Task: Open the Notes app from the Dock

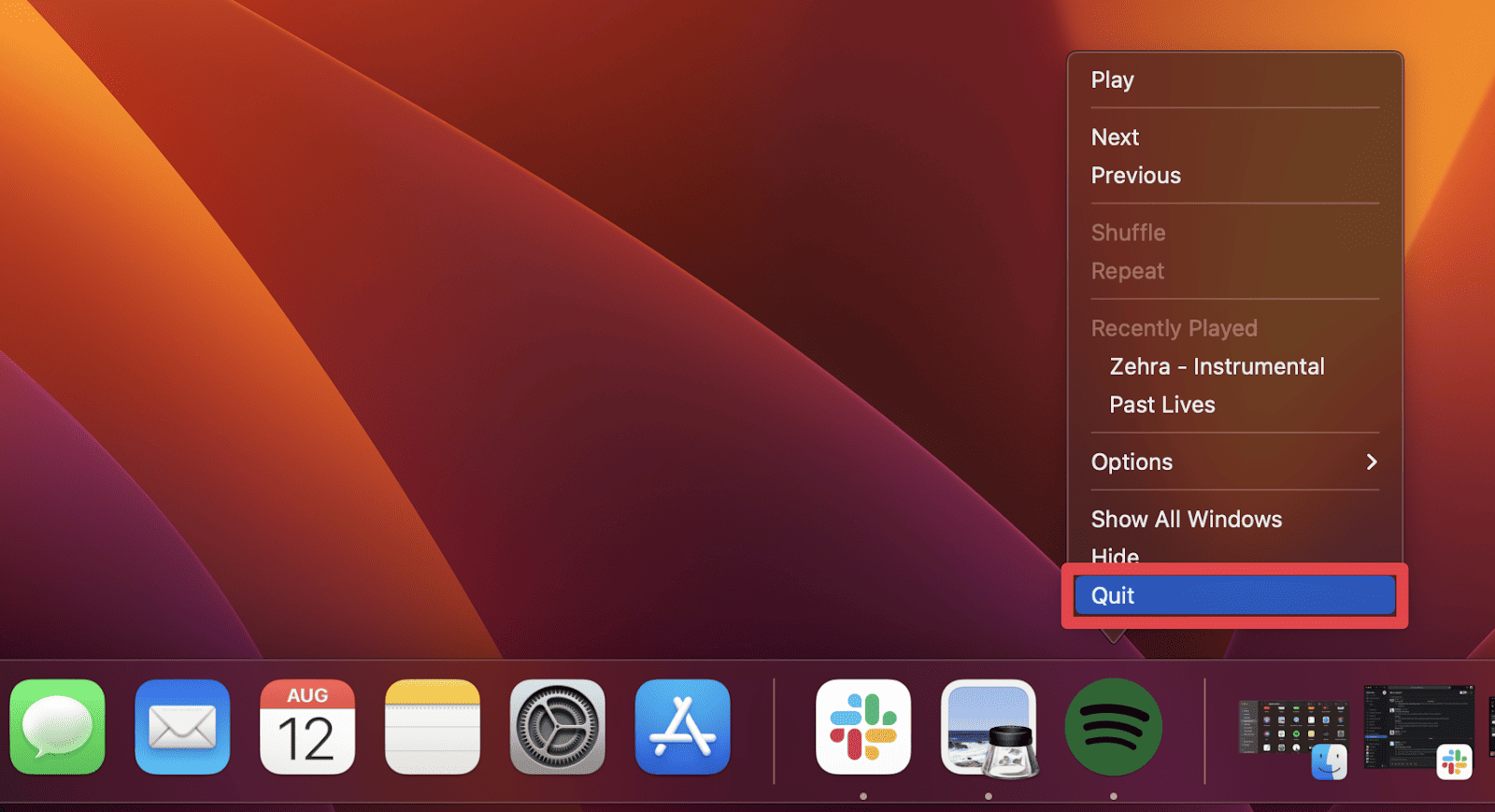Action: (x=433, y=727)
